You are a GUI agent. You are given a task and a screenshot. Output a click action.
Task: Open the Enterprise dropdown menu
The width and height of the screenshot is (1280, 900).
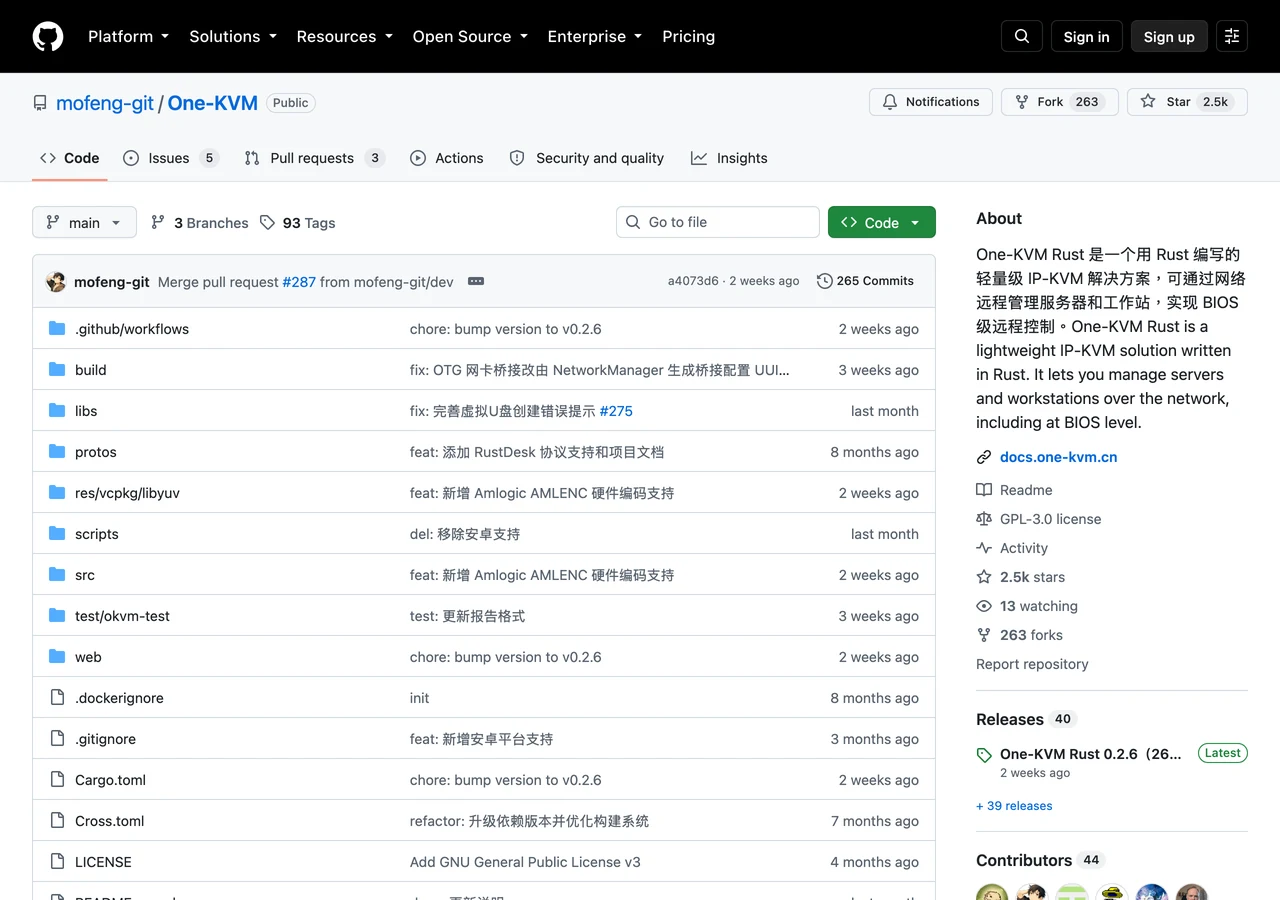tap(595, 36)
